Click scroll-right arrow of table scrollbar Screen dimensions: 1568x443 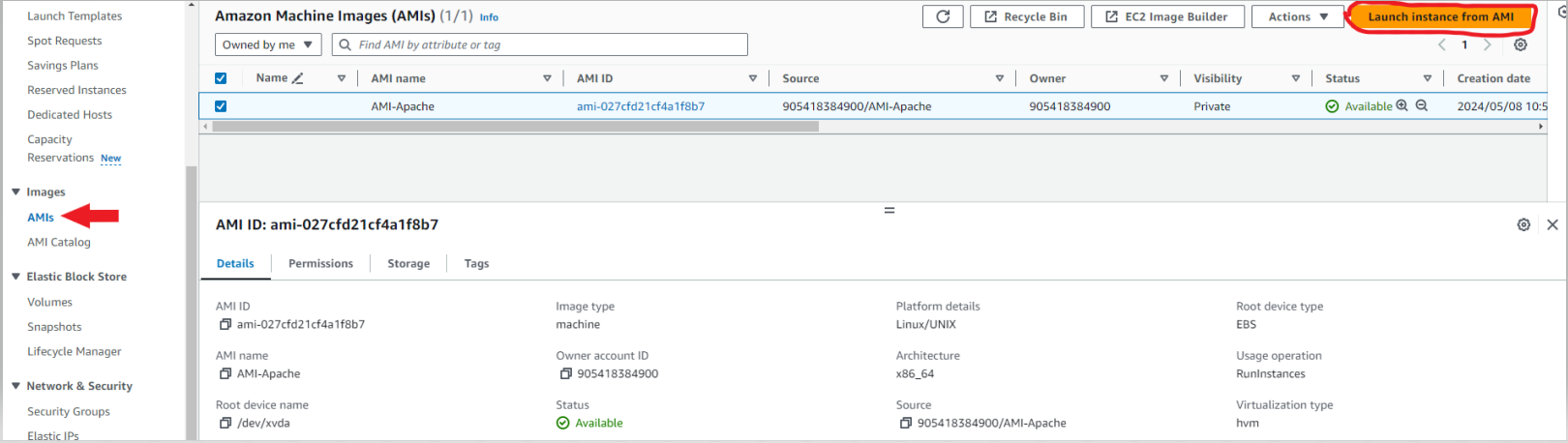click(1541, 127)
